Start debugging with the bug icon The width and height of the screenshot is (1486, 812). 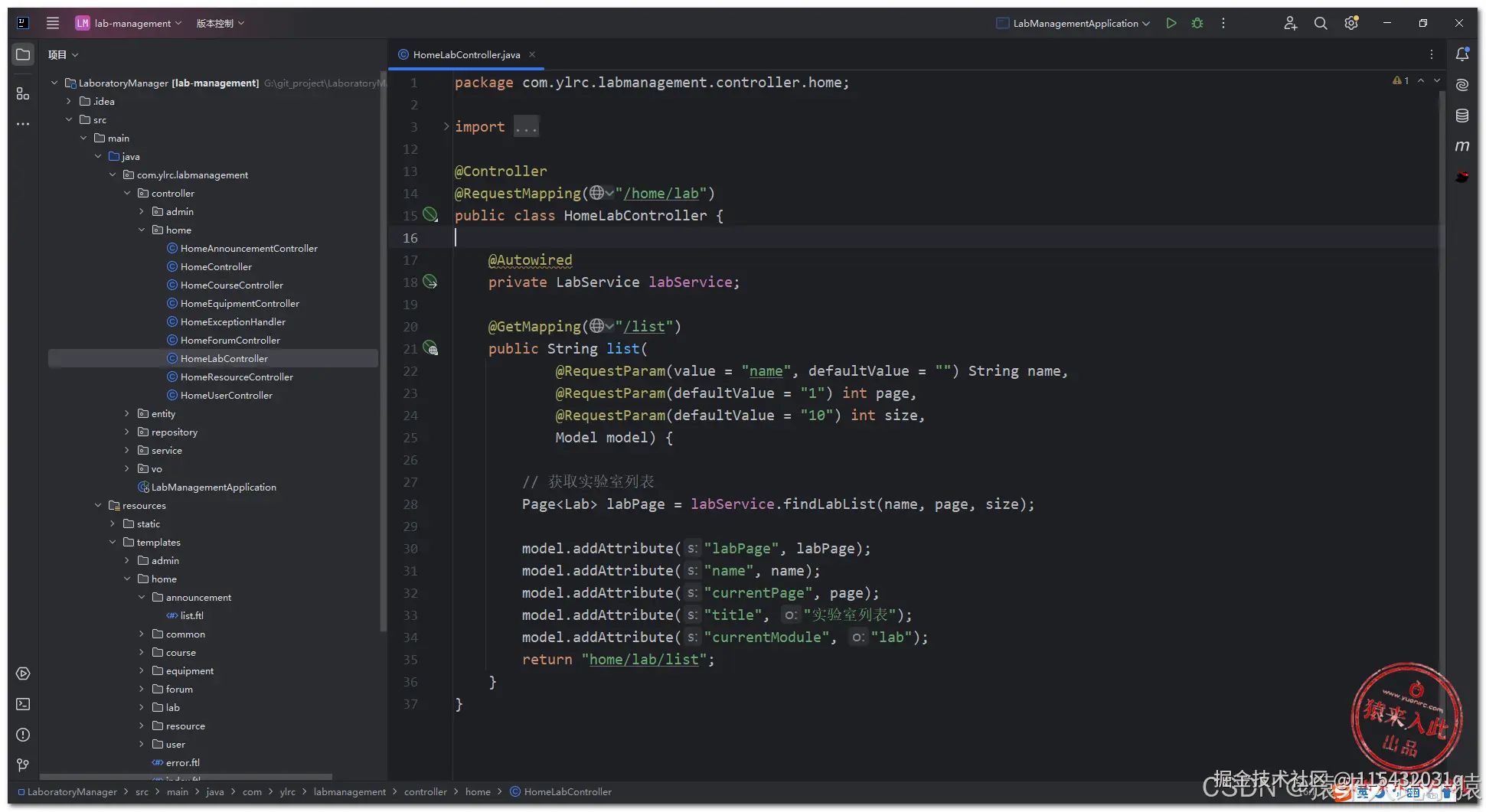point(1197,23)
